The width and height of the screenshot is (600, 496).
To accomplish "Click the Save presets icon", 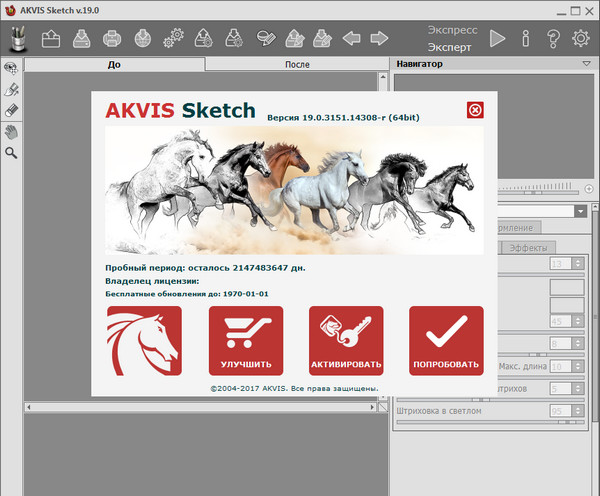I will [x=233, y=39].
